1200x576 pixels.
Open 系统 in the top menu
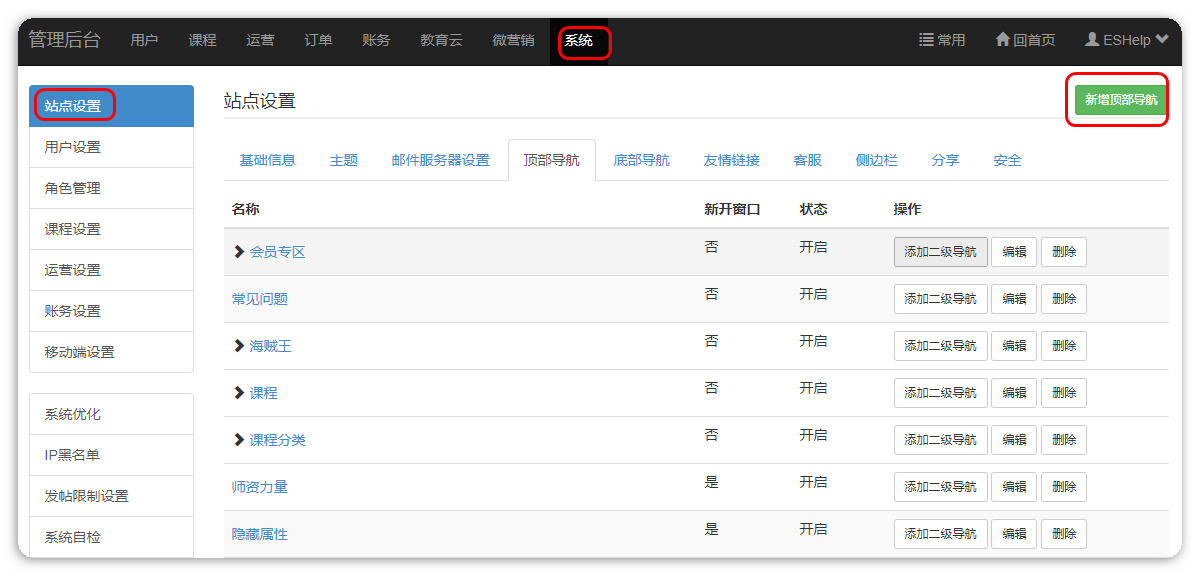pos(578,41)
